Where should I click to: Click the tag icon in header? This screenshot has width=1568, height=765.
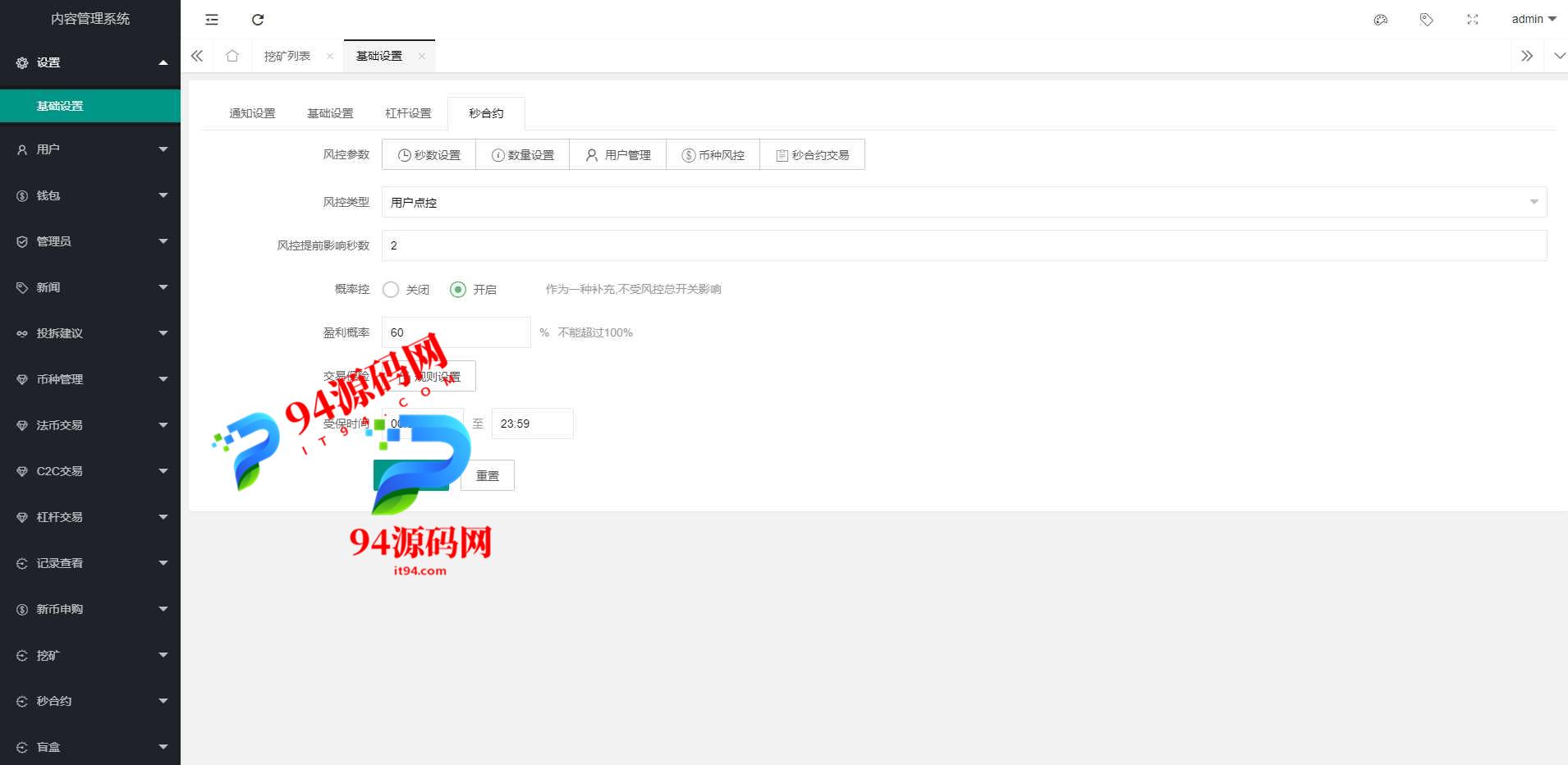point(1427,20)
